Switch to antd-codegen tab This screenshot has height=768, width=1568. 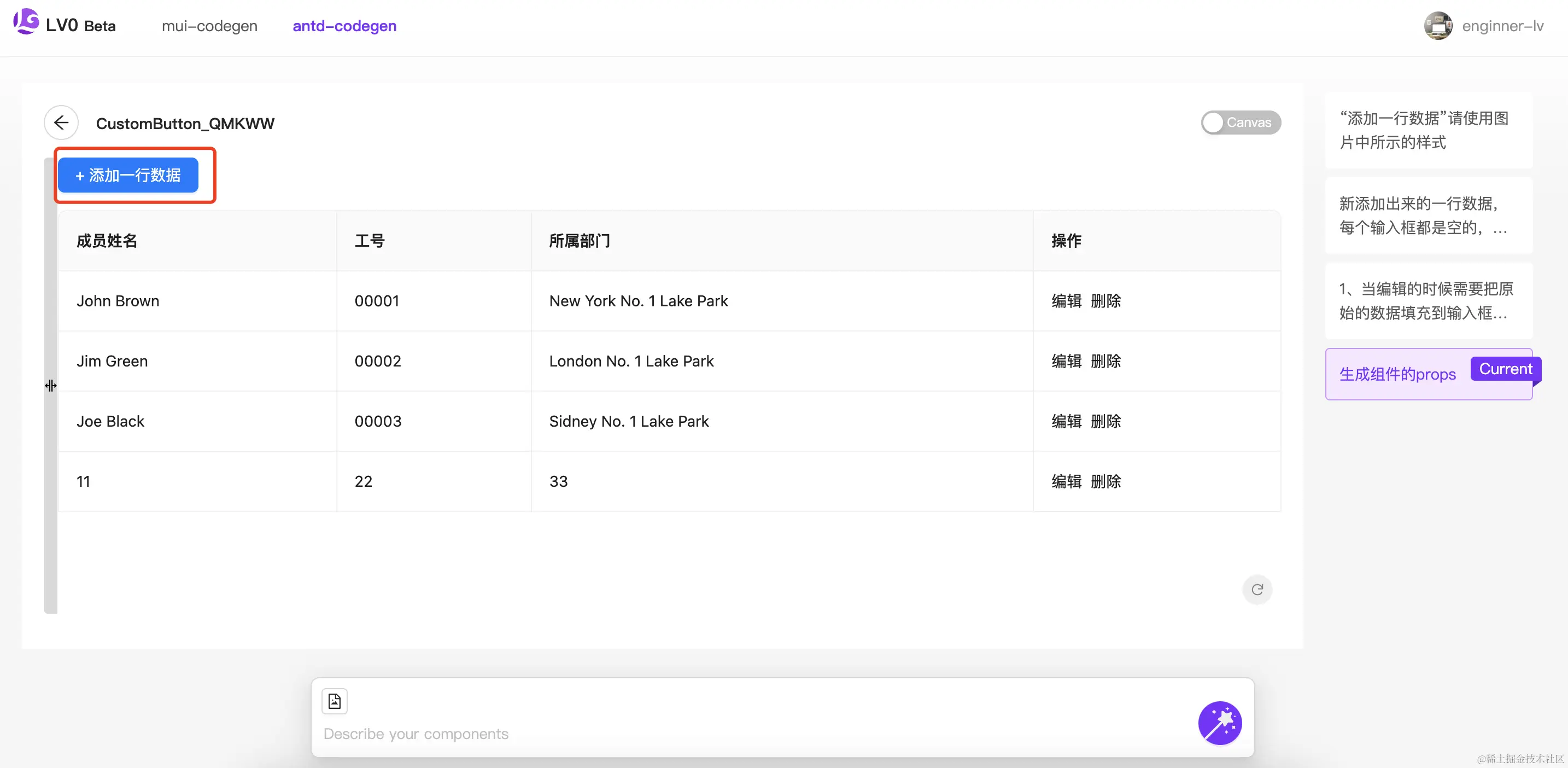coord(344,26)
